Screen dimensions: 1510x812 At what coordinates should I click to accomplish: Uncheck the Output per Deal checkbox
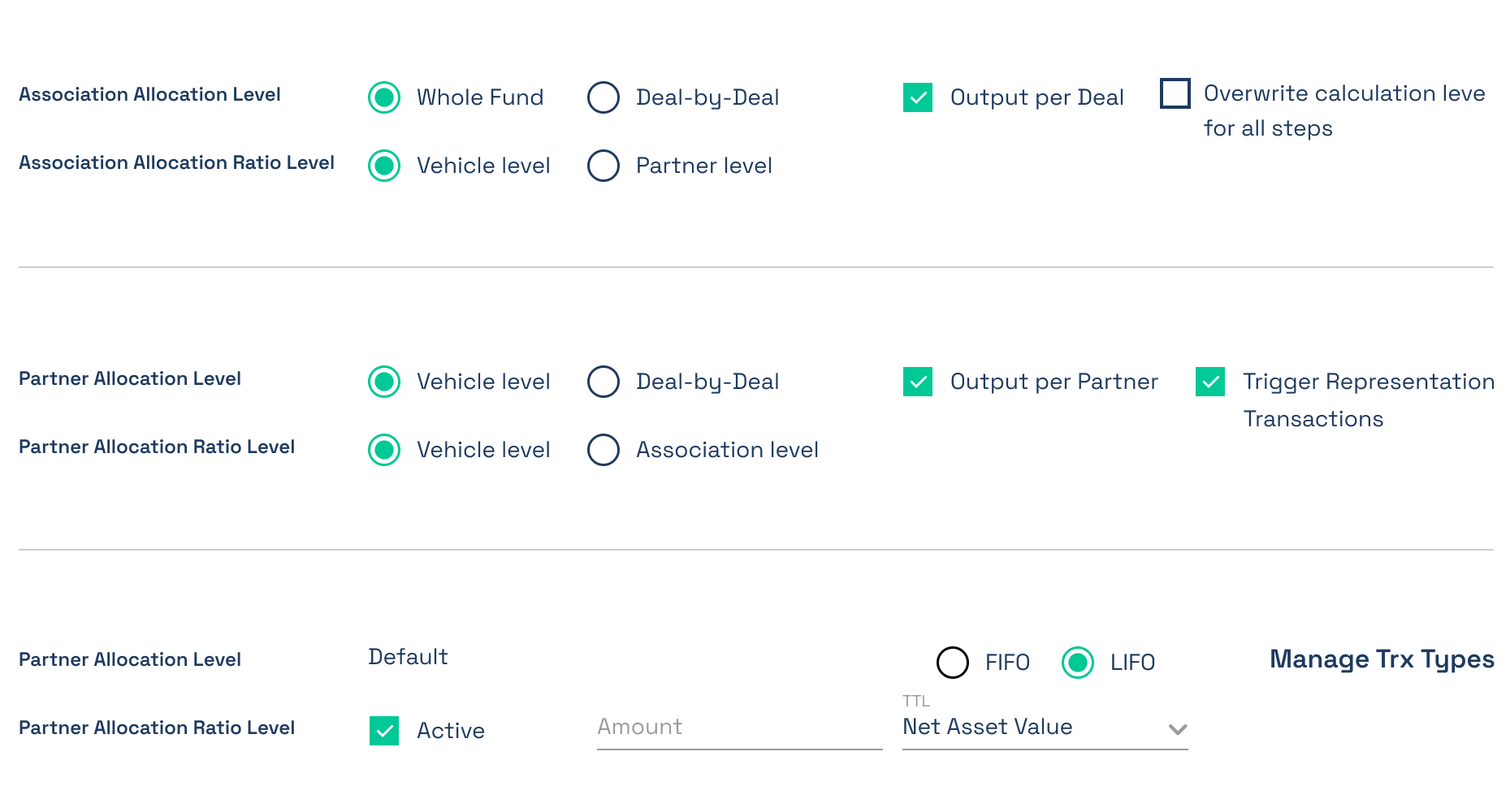(x=918, y=97)
